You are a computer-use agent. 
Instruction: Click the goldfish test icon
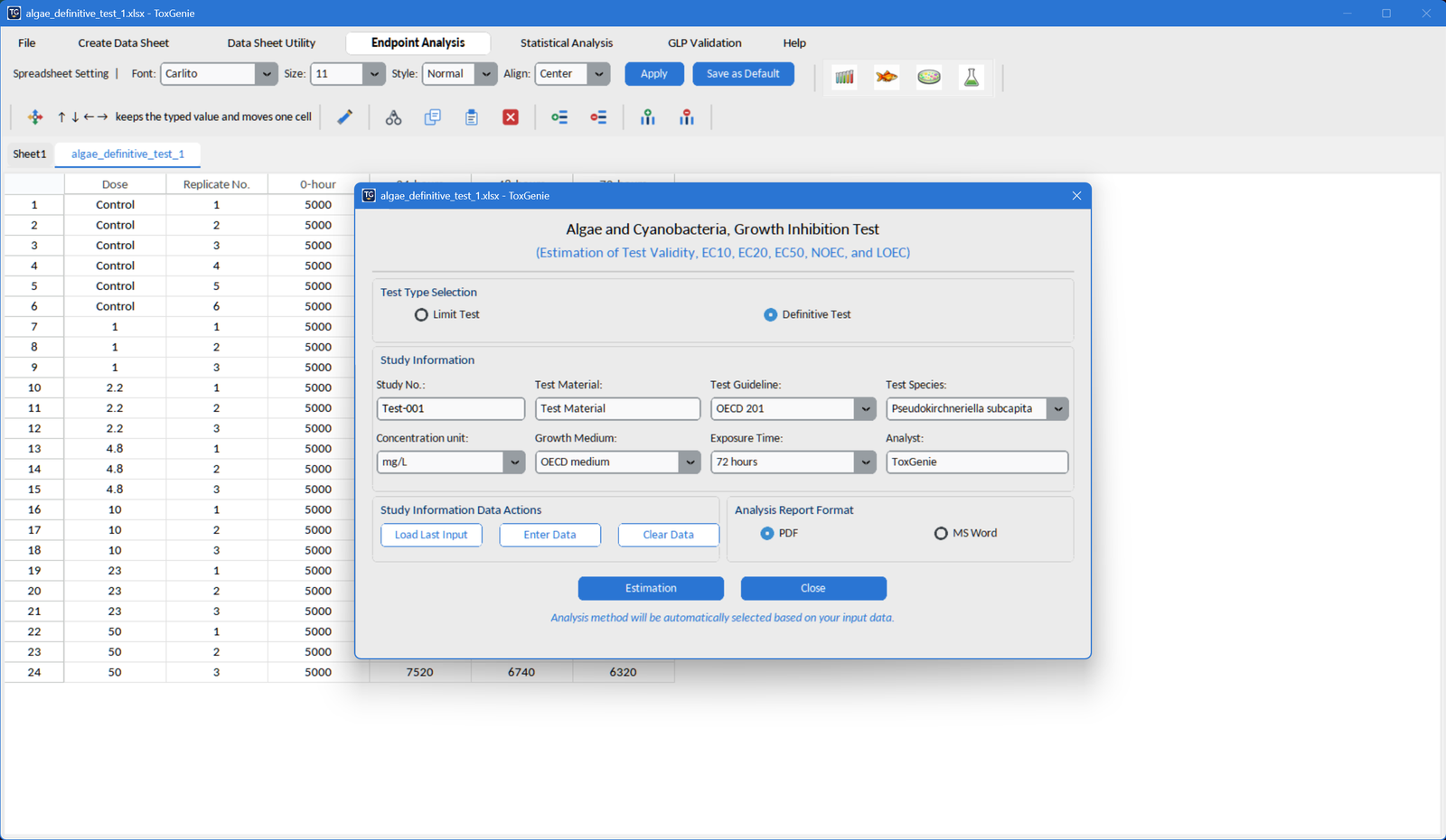pos(887,77)
